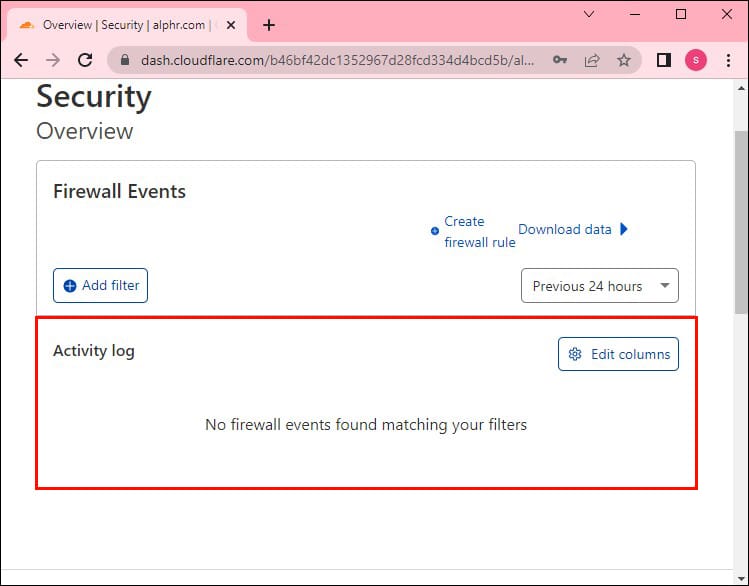Click the Add filter button
This screenshot has width=749, height=586.
tap(100, 285)
